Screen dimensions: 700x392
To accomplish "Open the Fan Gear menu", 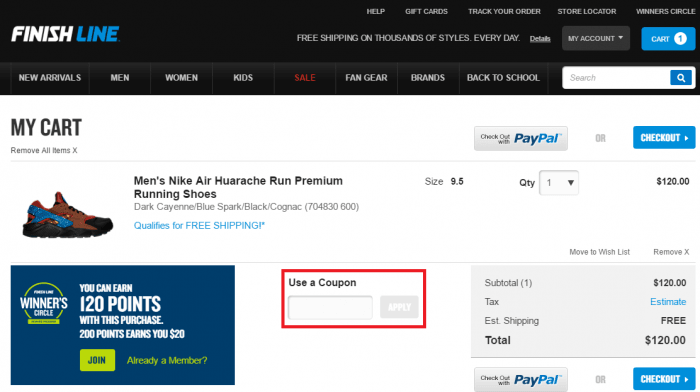I will point(366,78).
